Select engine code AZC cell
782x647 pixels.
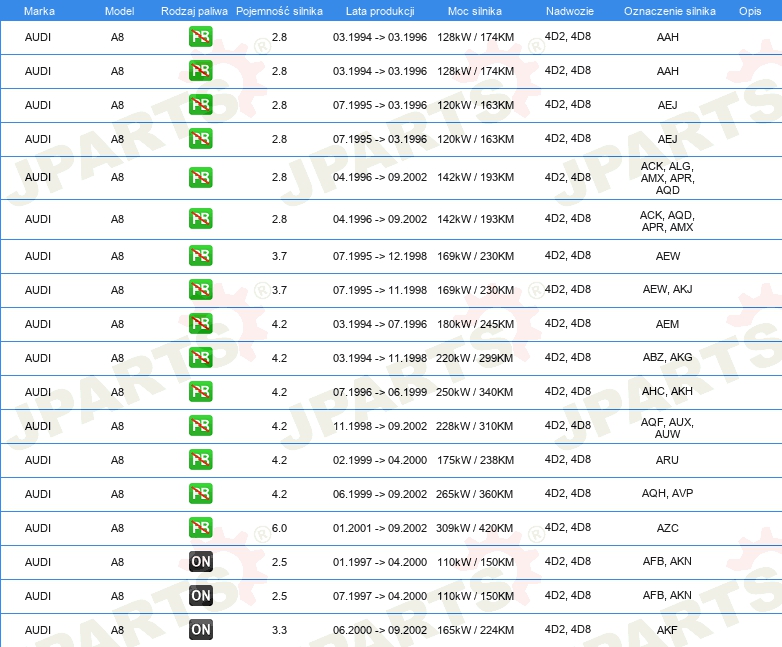click(667, 528)
